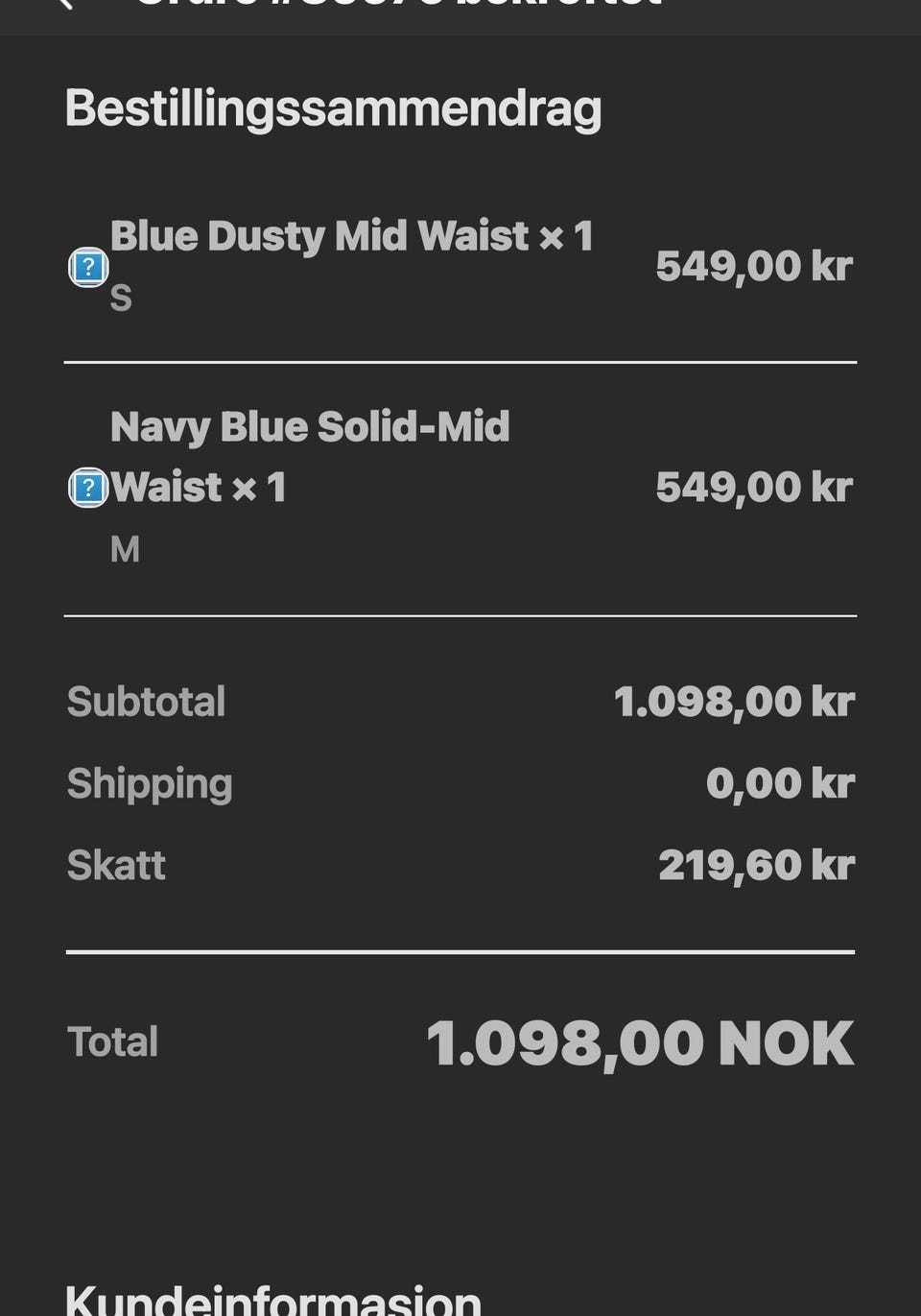Tap the back chevron in the header
921x1316 pixels.
pyautogui.click(x=64, y=3)
